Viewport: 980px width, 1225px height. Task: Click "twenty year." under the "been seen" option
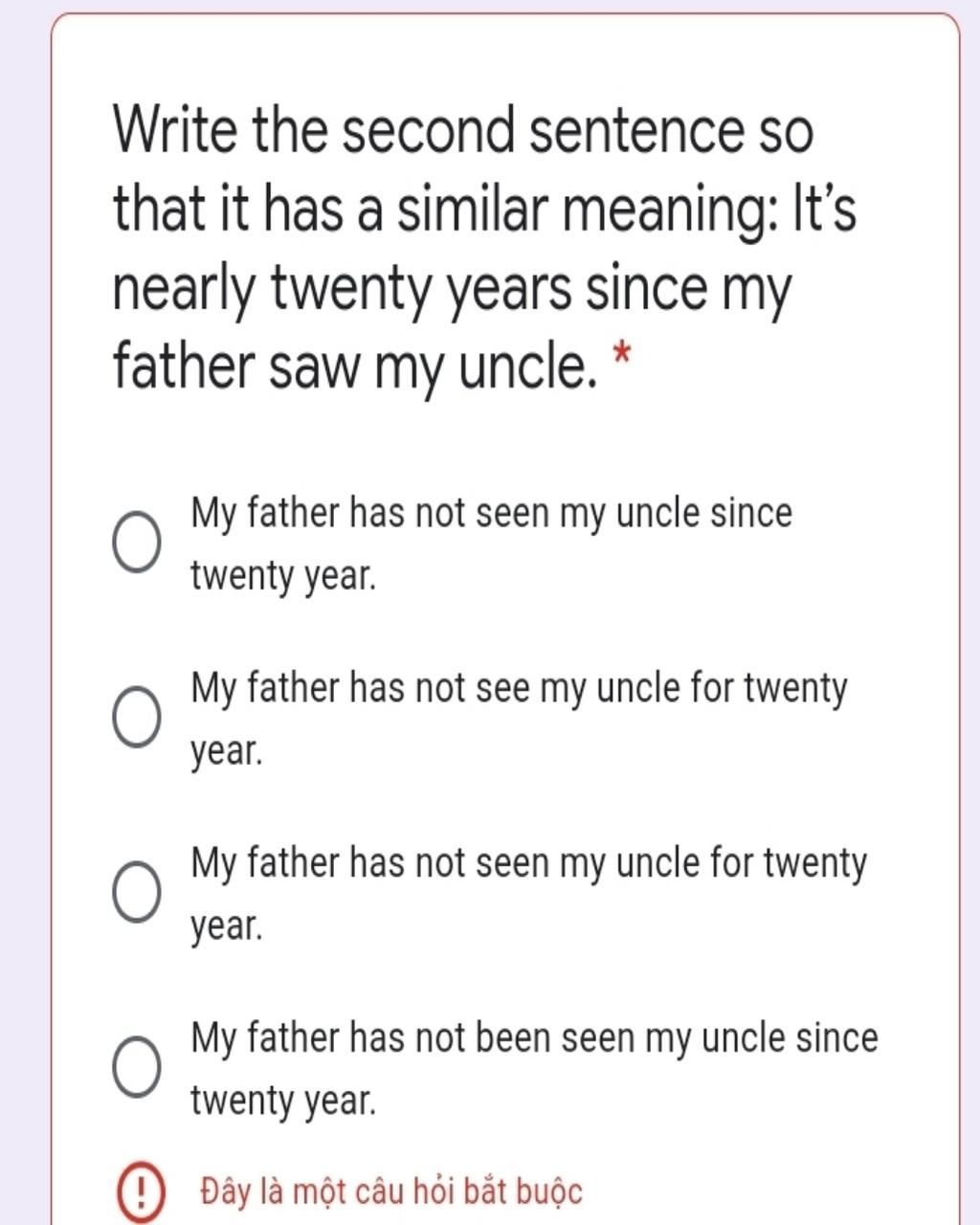283,1102
